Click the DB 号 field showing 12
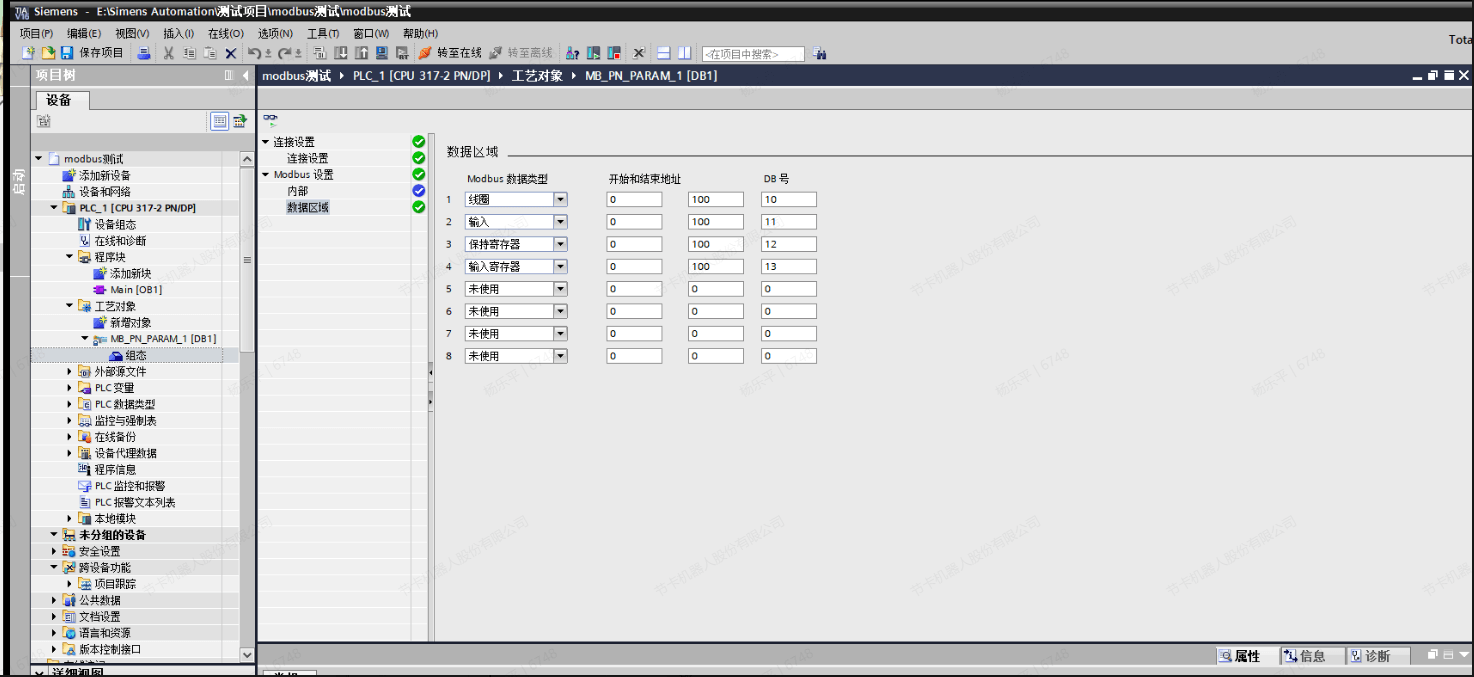The width and height of the screenshot is (1474, 677). point(788,244)
